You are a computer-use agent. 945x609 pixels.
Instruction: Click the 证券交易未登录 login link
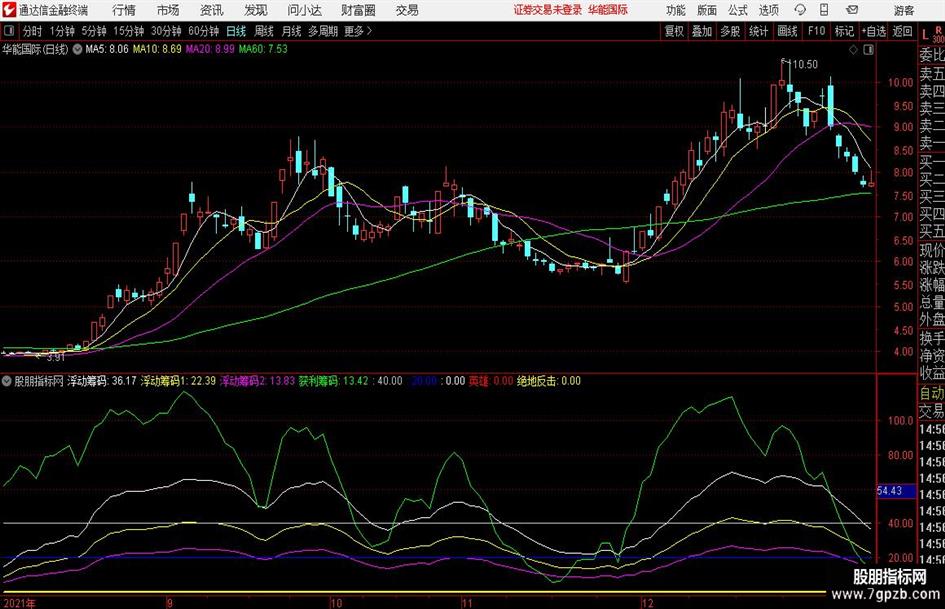(548, 10)
